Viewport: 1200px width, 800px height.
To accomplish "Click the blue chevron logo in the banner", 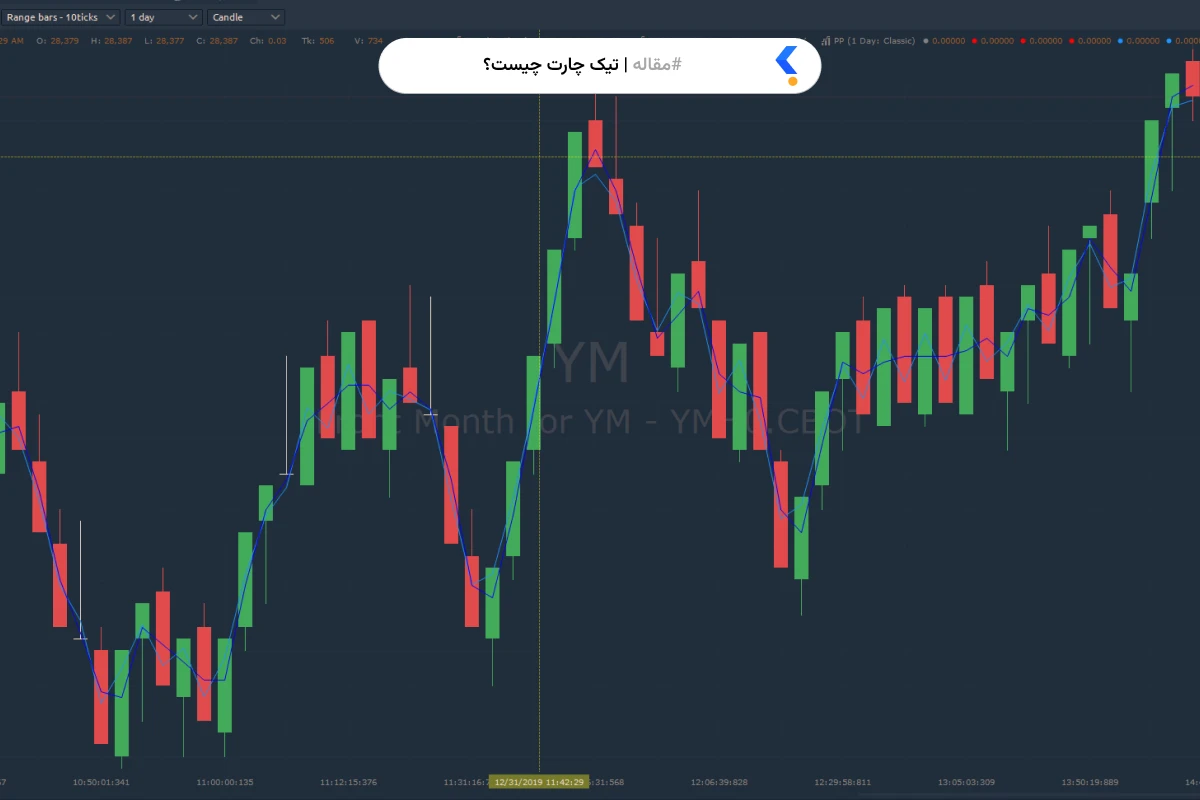I will point(787,65).
